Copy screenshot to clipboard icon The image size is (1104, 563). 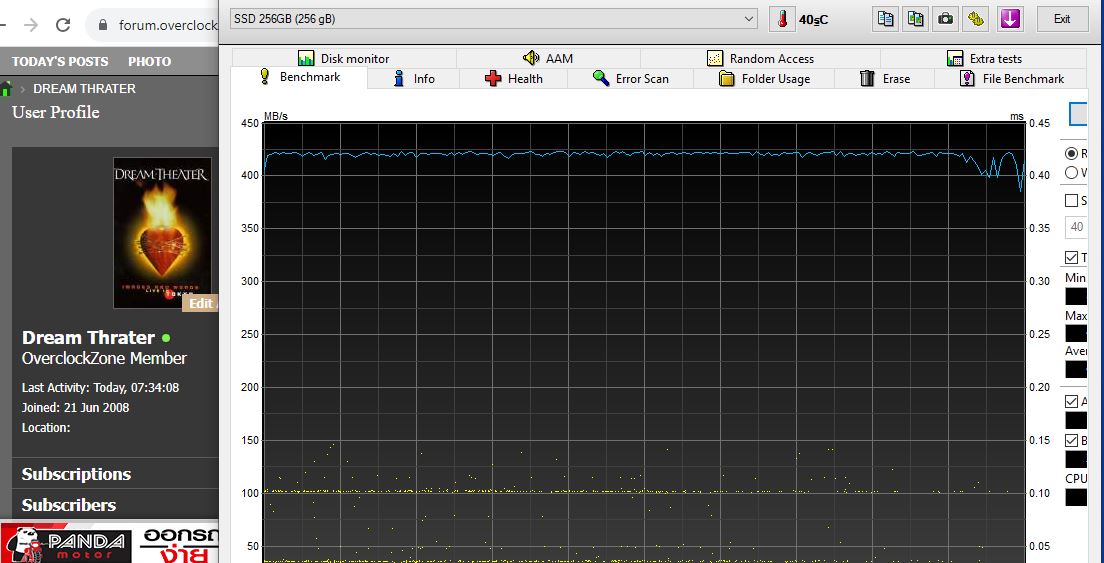[x=915, y=19]
